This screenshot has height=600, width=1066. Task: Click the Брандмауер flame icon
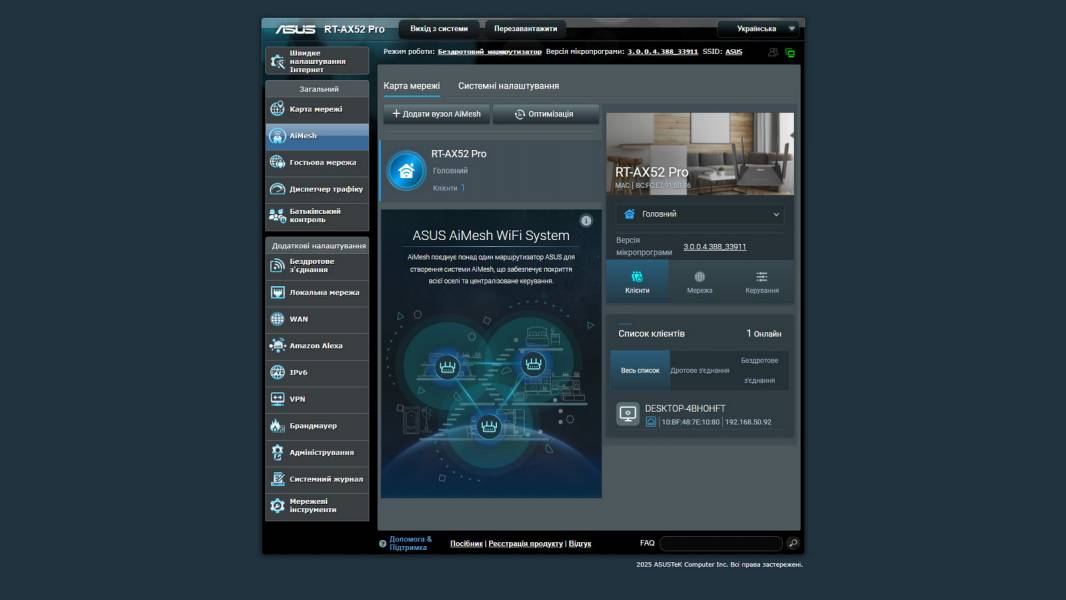[278, 426]
